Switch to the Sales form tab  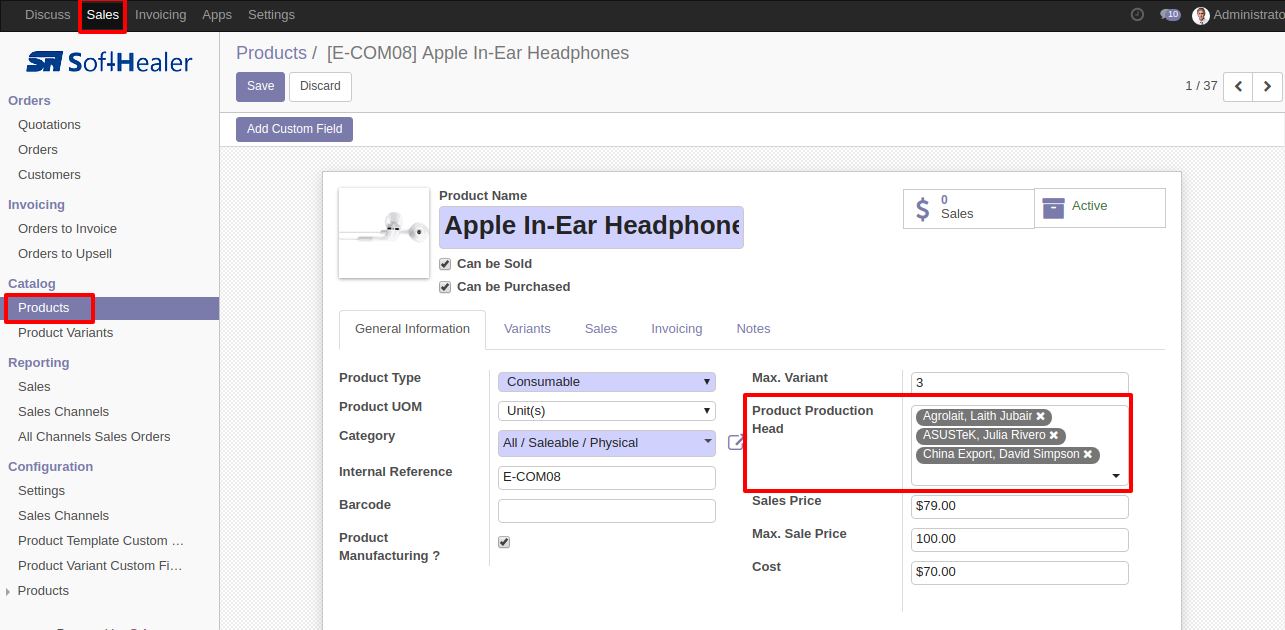601,329
